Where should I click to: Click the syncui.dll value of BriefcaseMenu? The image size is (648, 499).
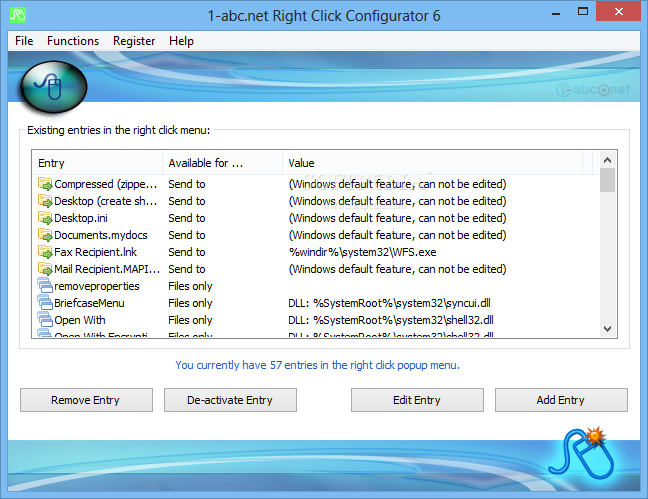coord(389,303)
